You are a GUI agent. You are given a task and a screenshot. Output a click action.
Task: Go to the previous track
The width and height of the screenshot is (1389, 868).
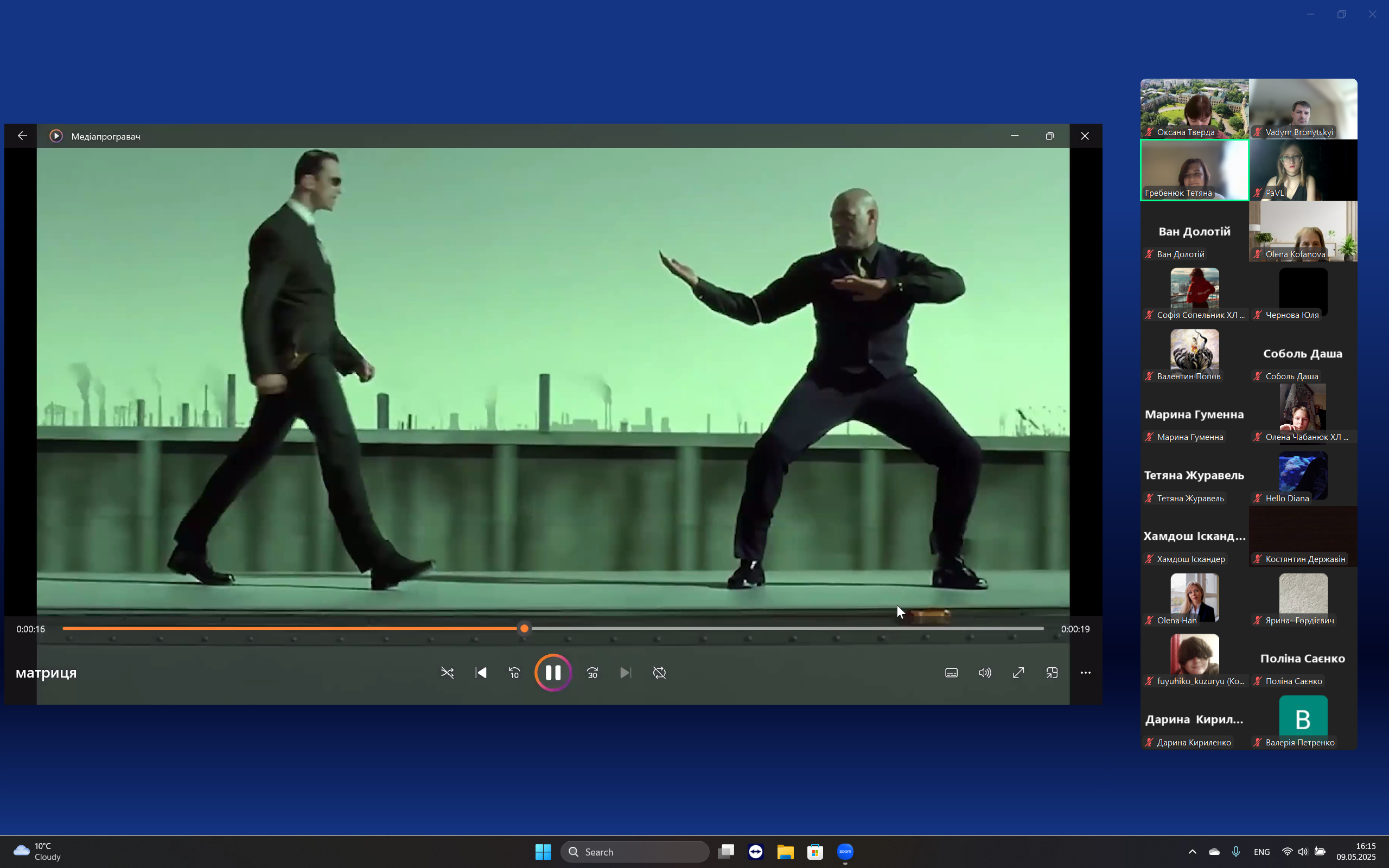(x=481, y=673)
